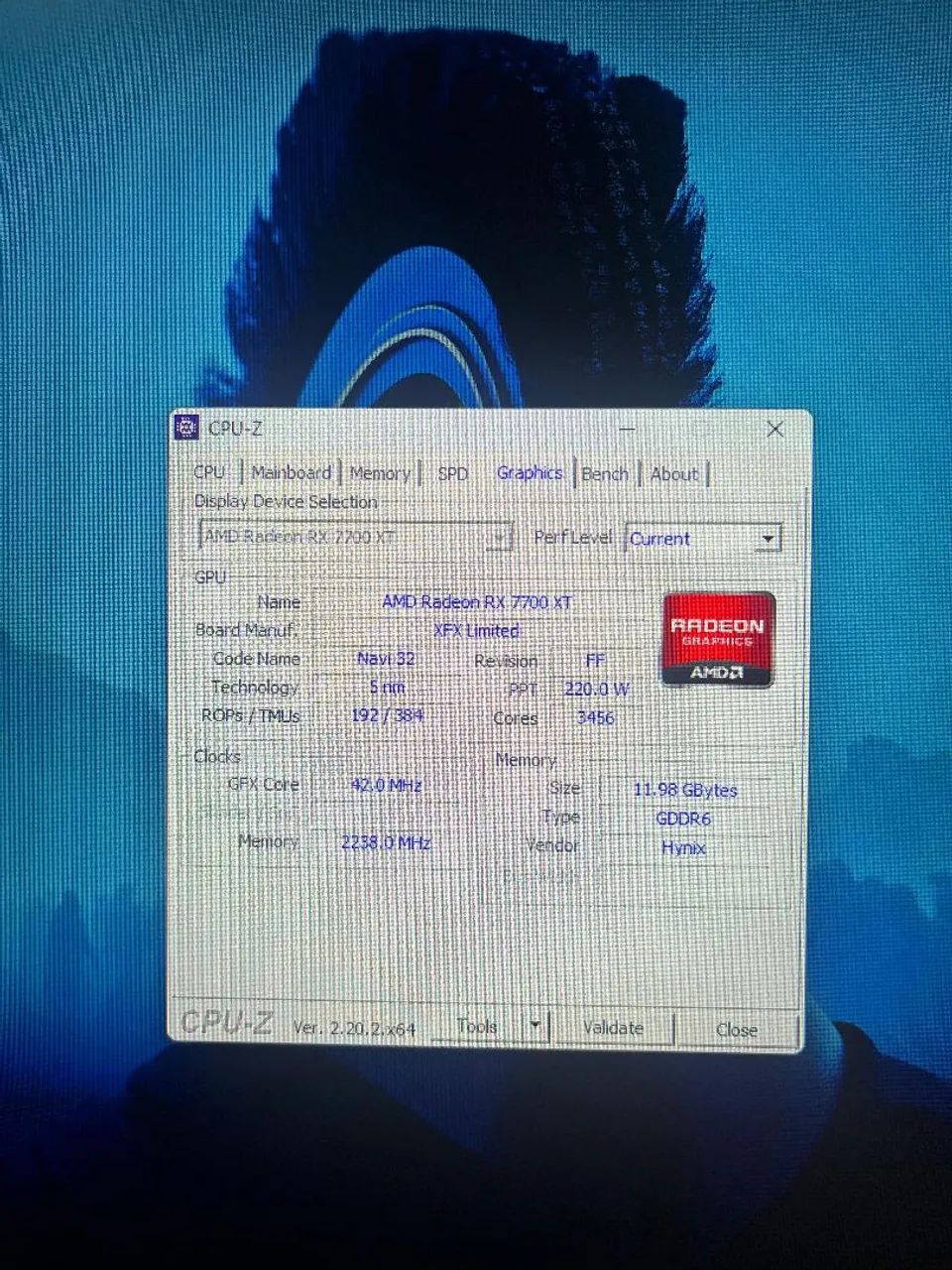
Task: Click the memory vendor Hynix
Action: (683, 847)
